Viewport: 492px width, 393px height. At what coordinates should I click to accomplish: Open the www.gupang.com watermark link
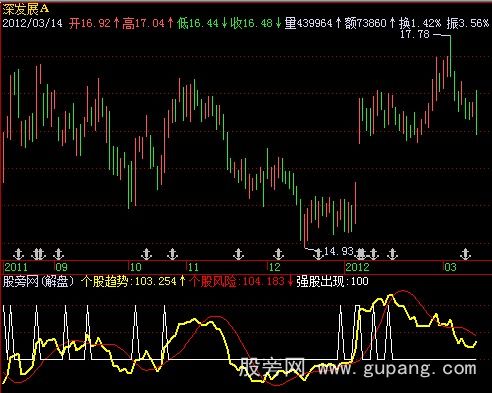click(x=397, y=368)
